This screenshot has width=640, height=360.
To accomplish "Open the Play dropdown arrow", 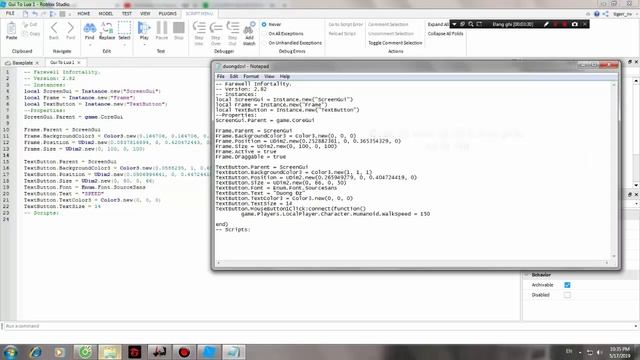I will pyautogui.click(x=144, y=44).
